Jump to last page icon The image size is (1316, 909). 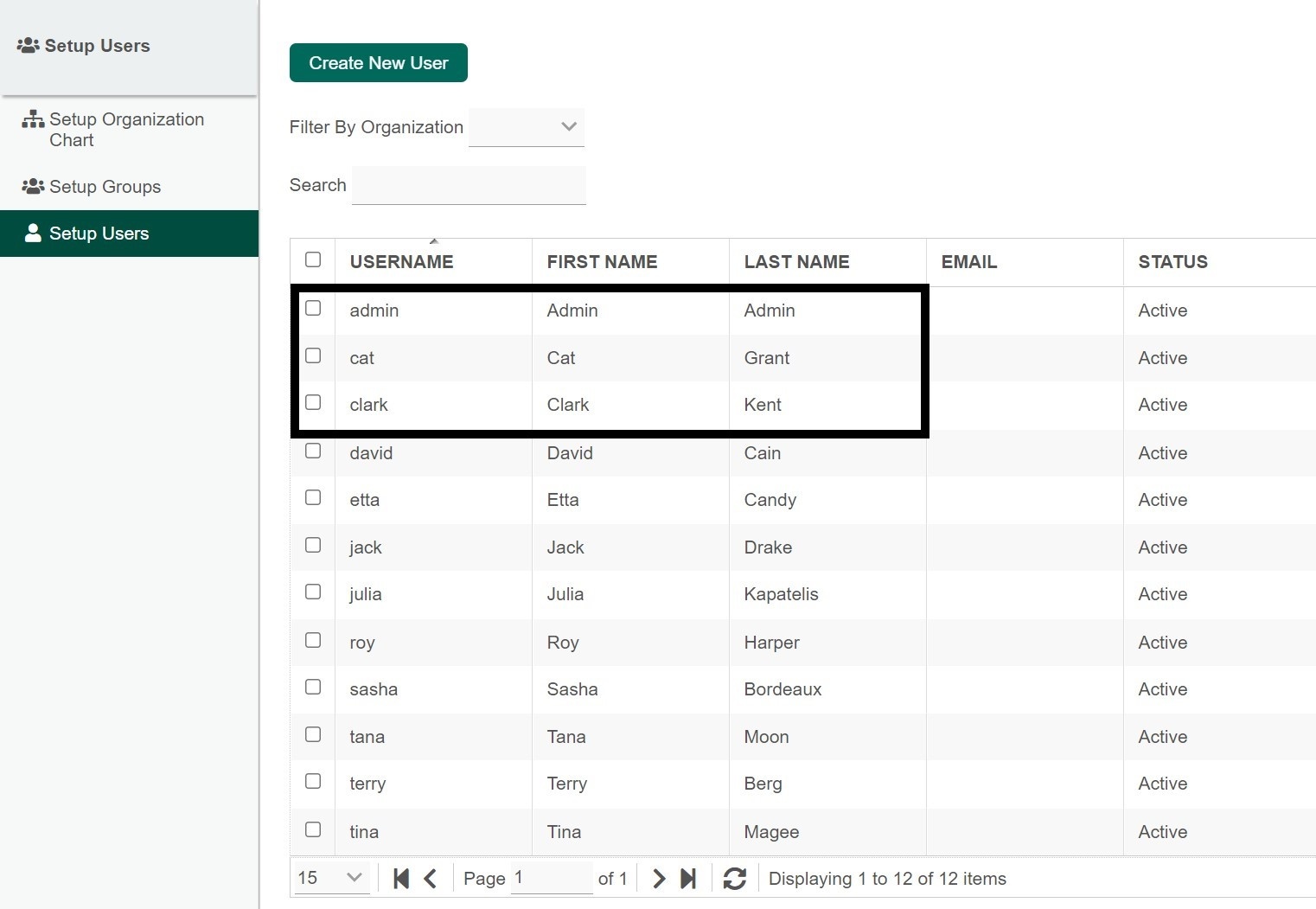click(688, 879)
